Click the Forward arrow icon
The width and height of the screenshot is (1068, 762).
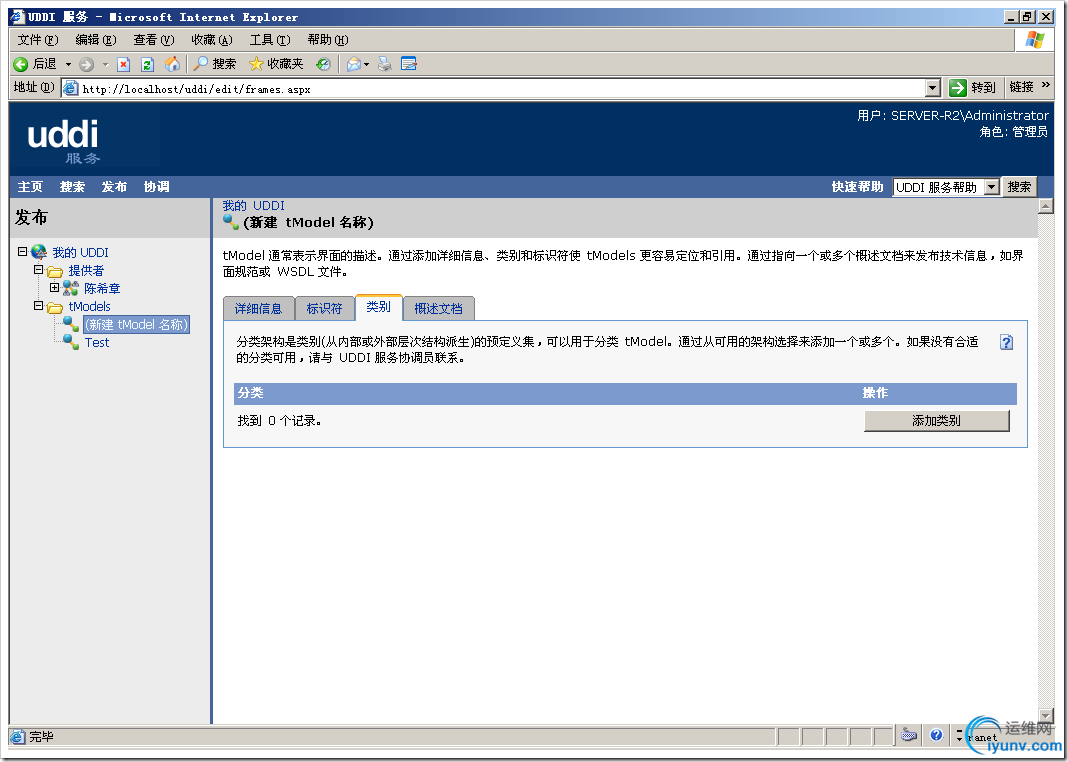tap(87, 64)
